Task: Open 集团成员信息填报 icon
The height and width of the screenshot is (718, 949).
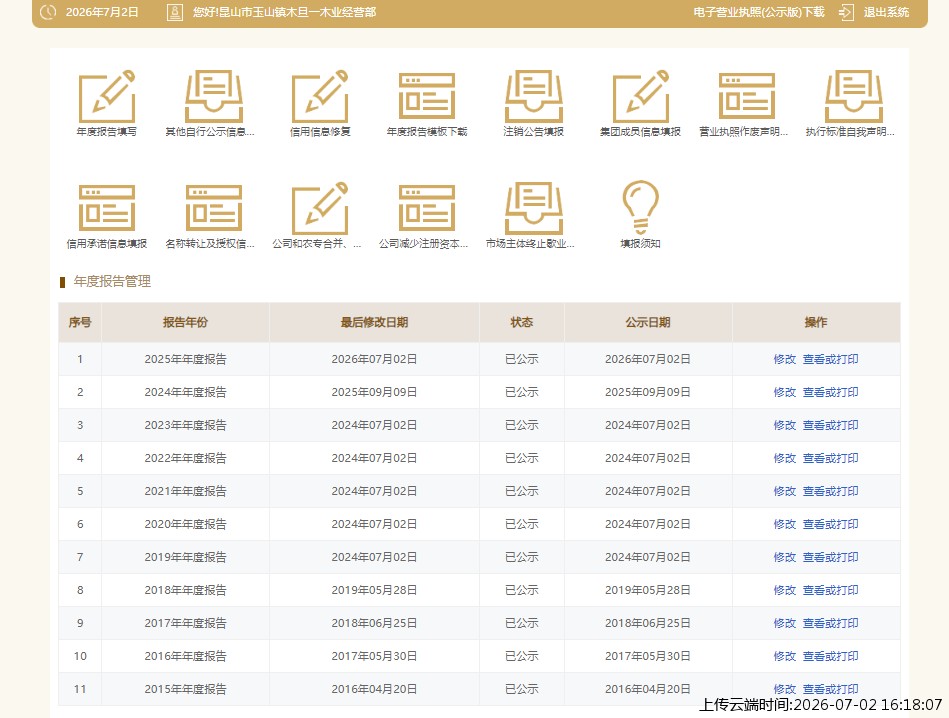Action: coord(640,97)
